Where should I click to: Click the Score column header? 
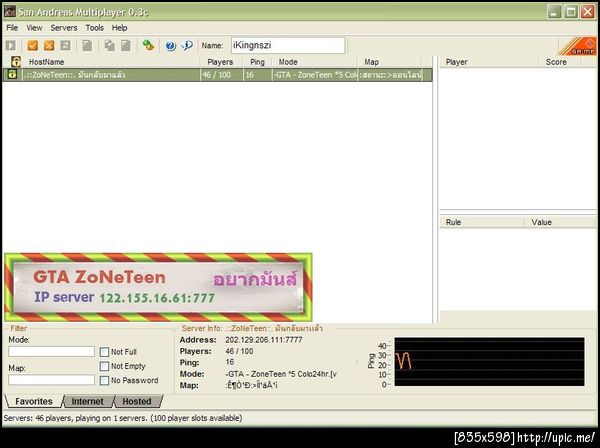pos(560,62)
